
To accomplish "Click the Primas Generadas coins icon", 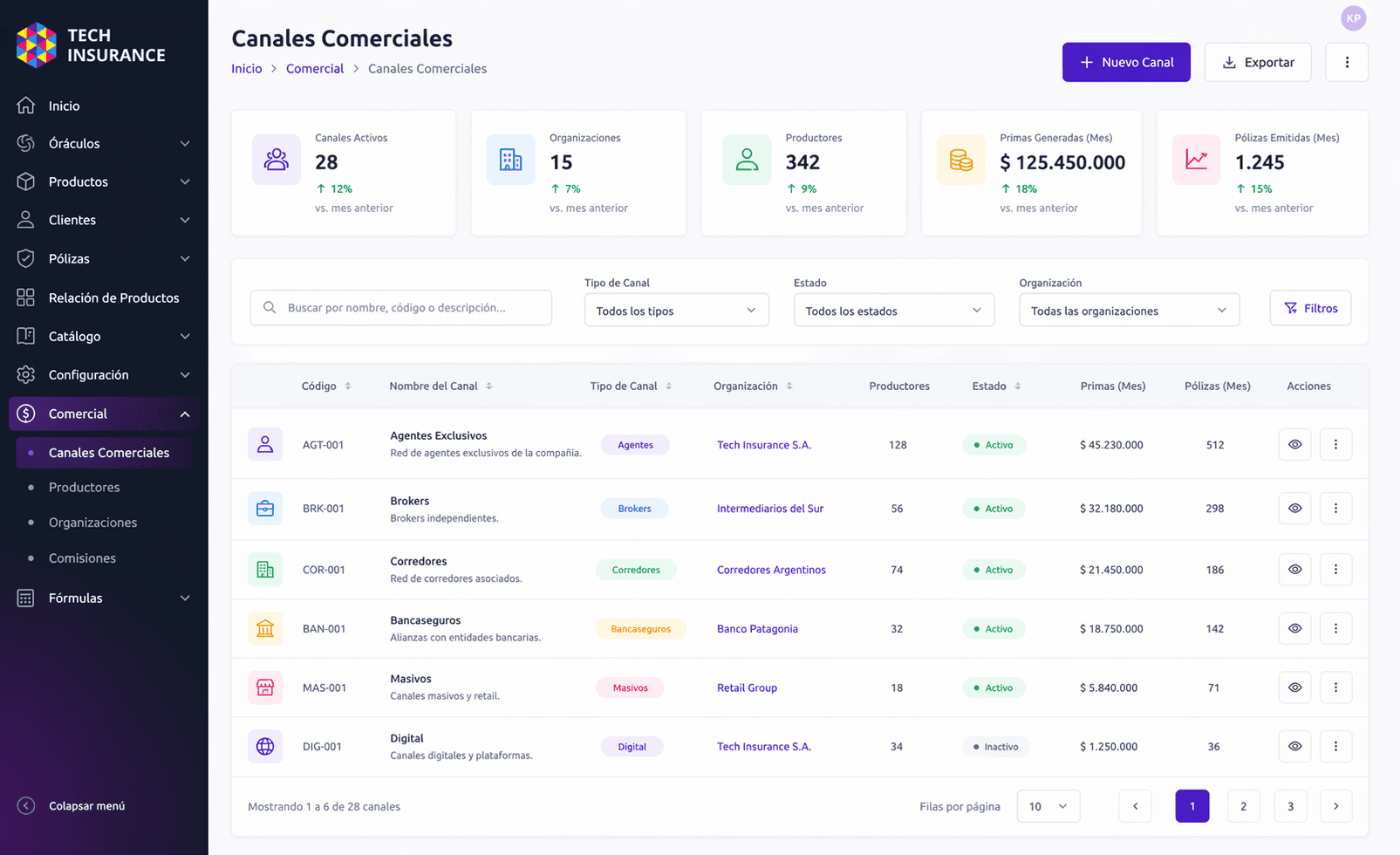I will (960, 160).
